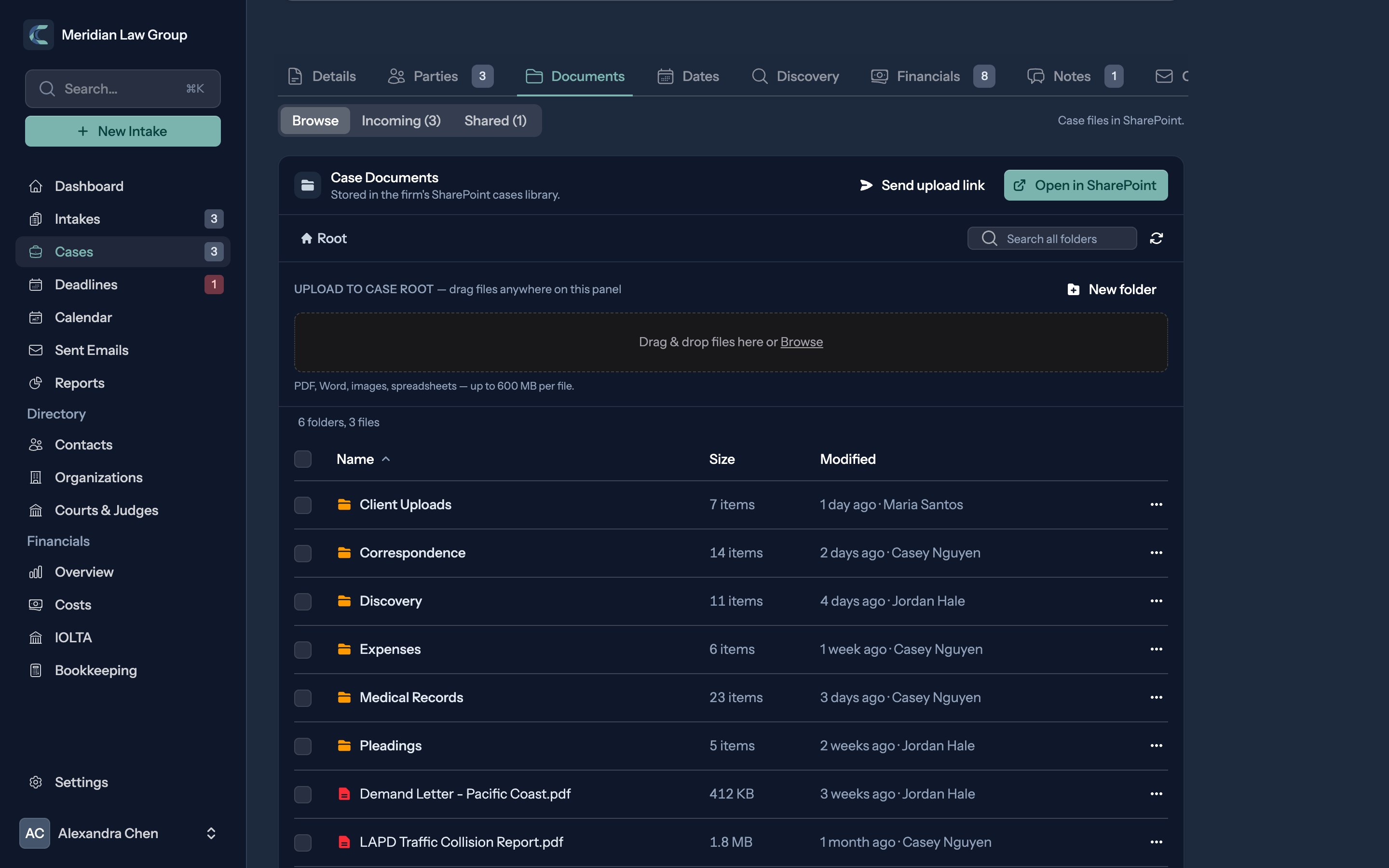Image resolution: width=1389 pixels, height=868 pixels.
Task: Sort by Name column arrow
Action: (386, 459)
